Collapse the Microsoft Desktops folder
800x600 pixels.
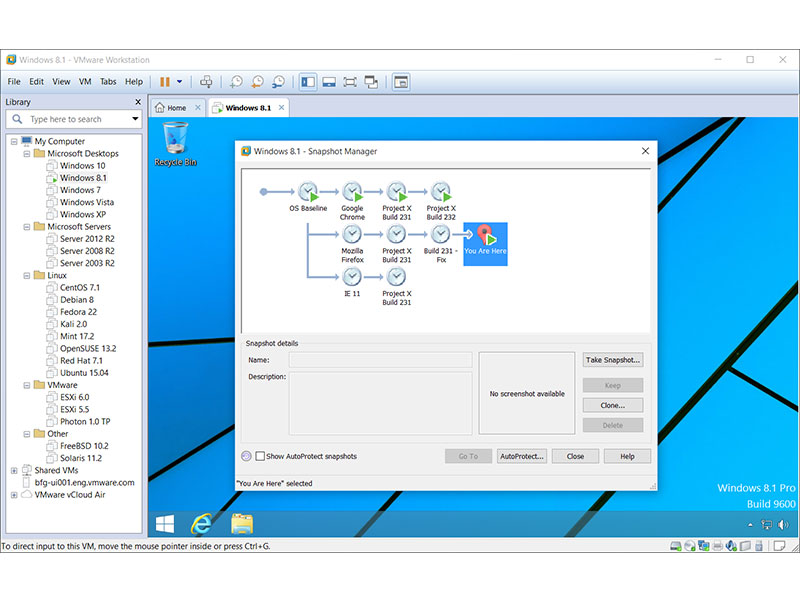(27, 154)
